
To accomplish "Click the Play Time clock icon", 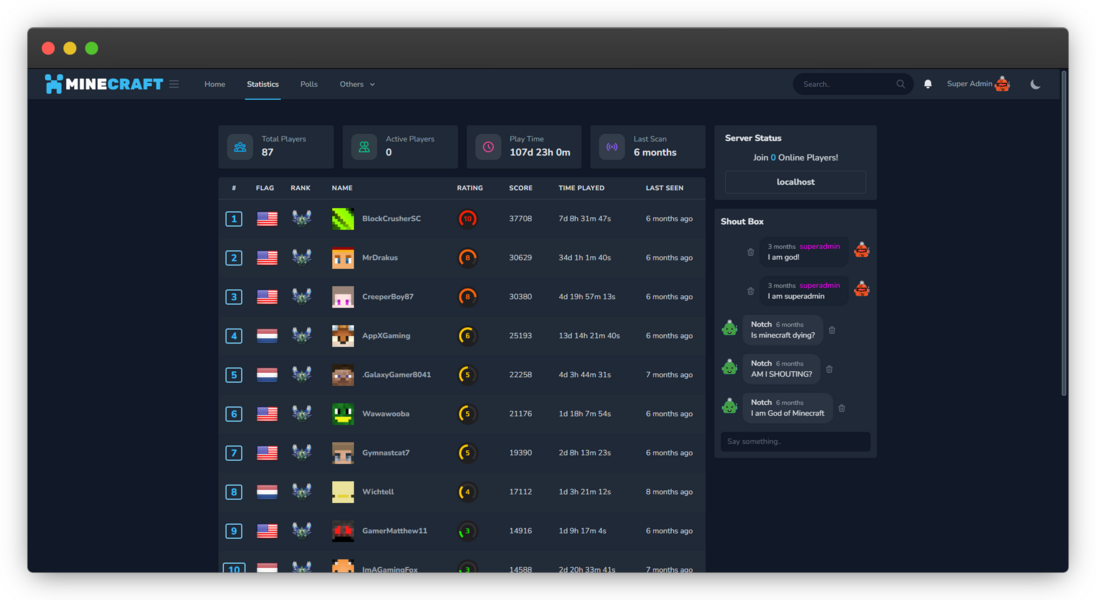I will [486, 146].
